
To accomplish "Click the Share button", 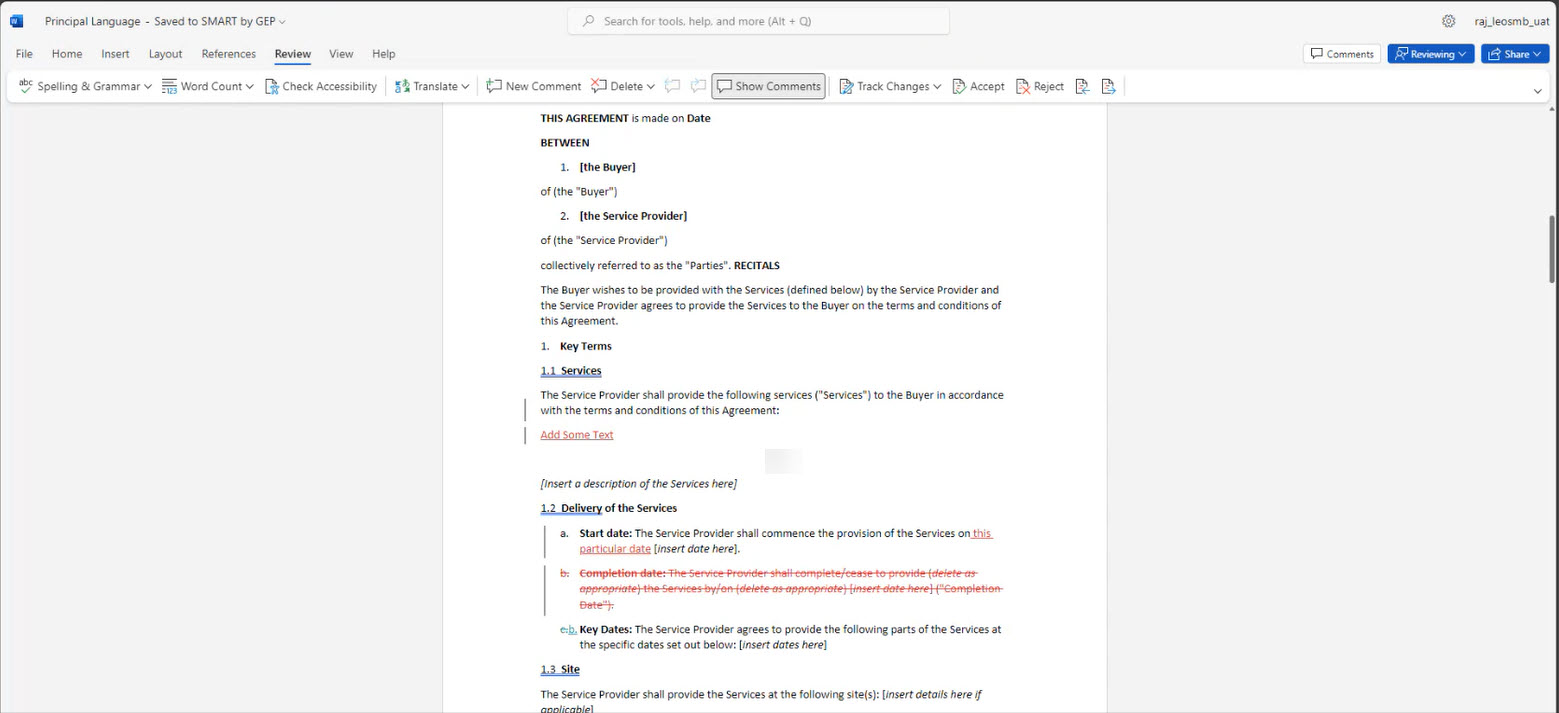I will coord(1514,54).
